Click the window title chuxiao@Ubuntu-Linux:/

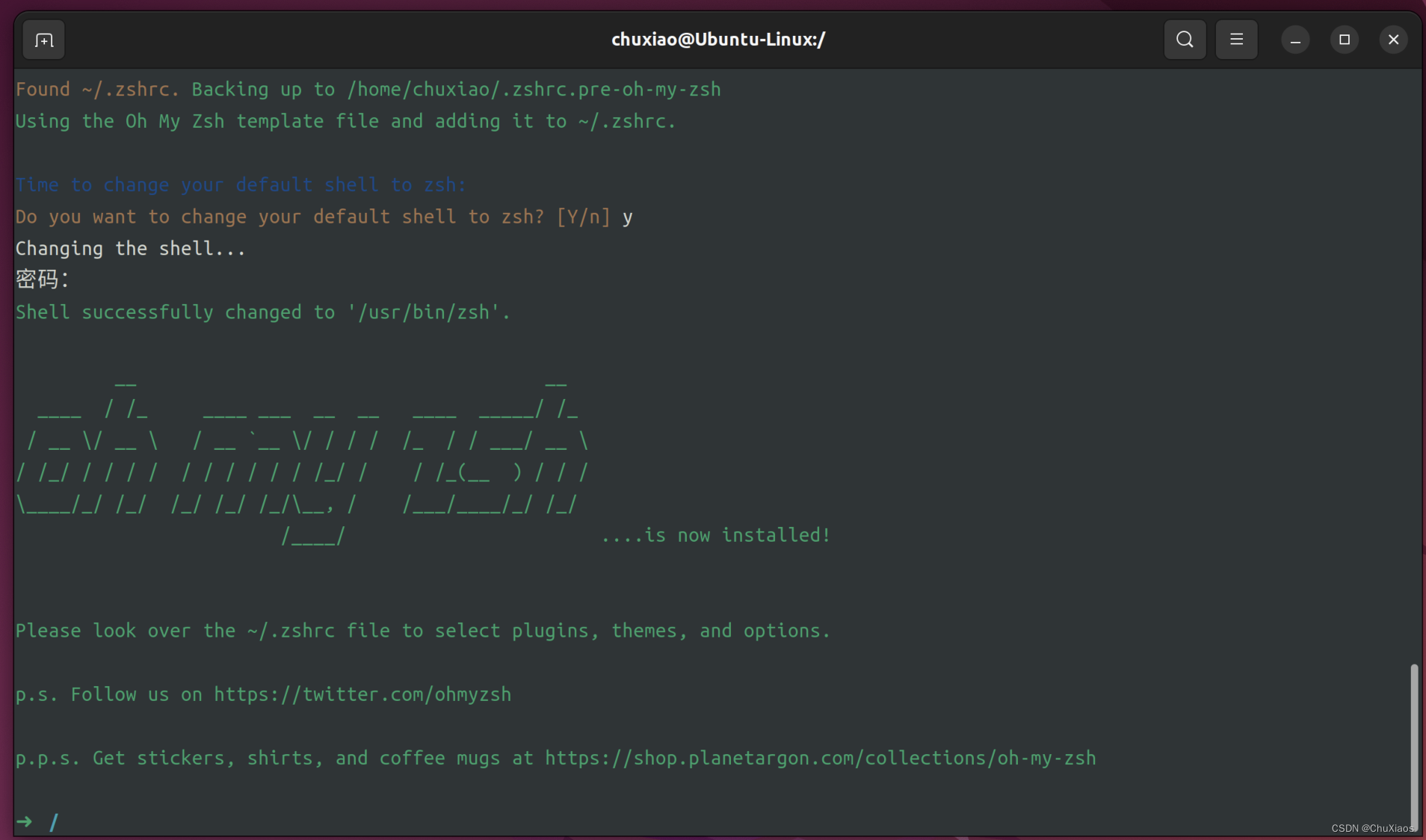coord(718,40)
